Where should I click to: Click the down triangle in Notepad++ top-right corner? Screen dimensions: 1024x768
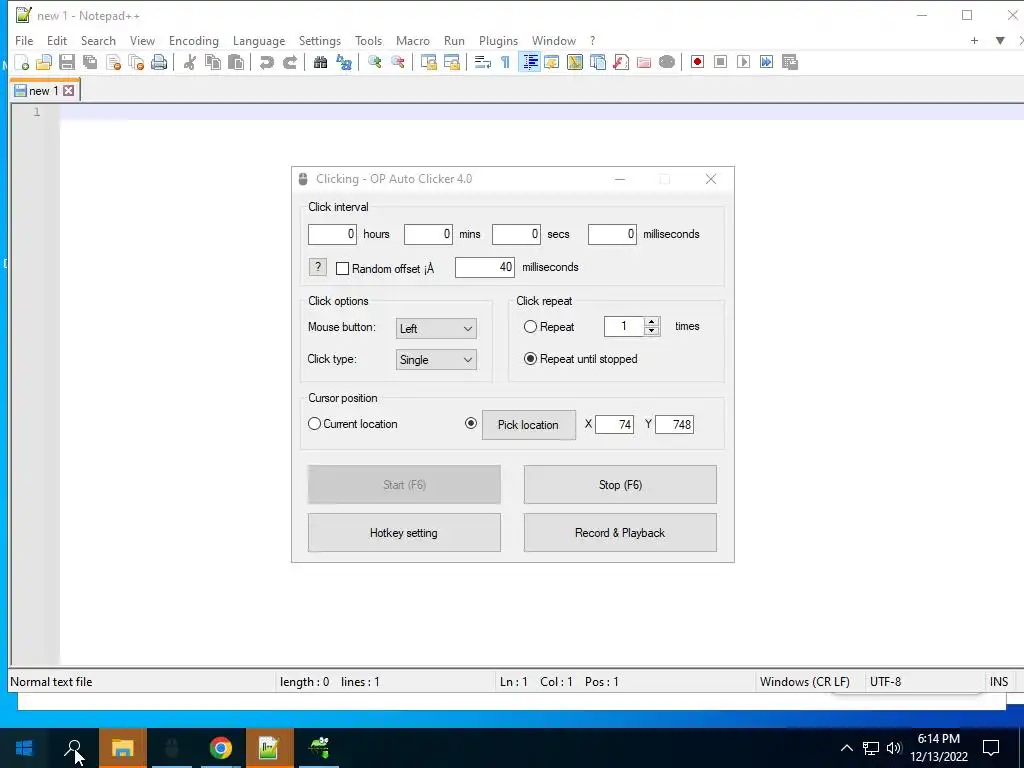(x=1000, y=40)
